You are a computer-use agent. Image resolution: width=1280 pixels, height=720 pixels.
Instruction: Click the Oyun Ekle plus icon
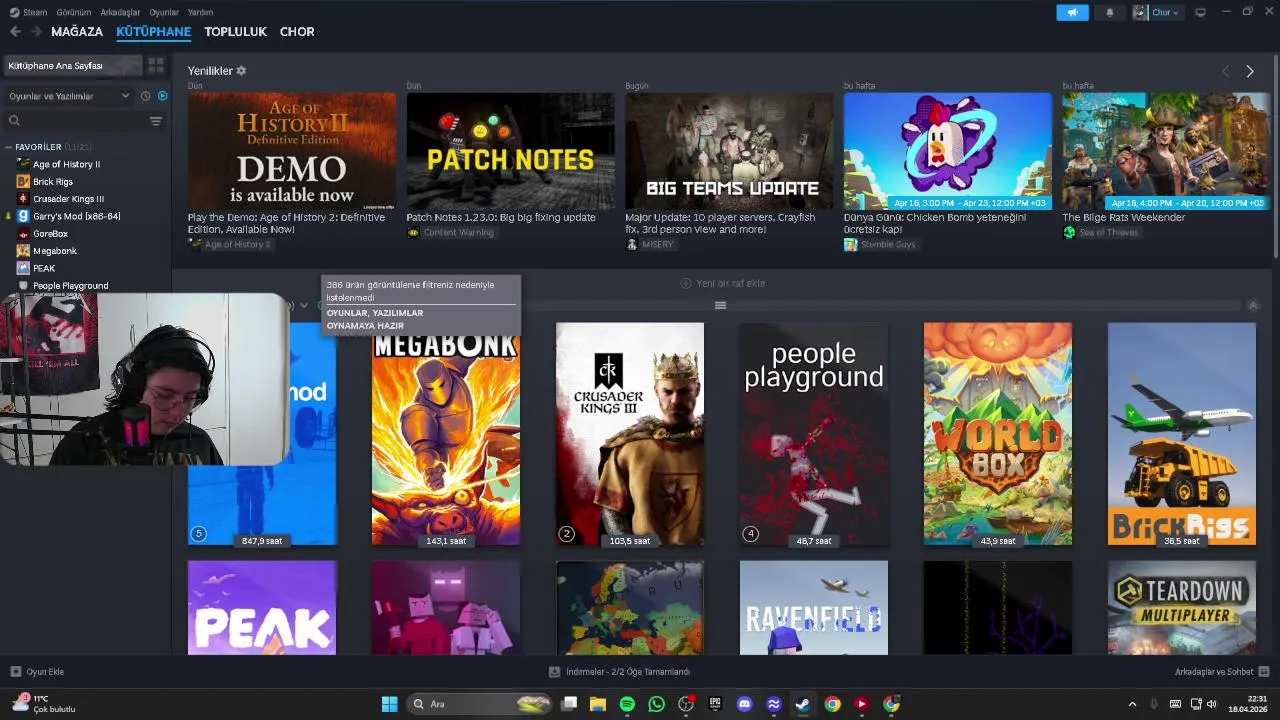coord(15,672)
